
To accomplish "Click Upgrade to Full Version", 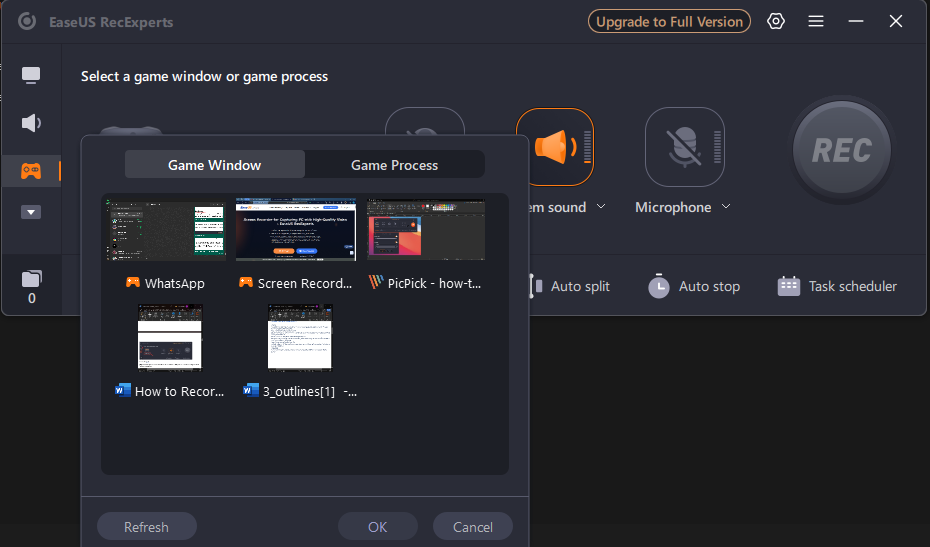I will (x=669, y=21).
